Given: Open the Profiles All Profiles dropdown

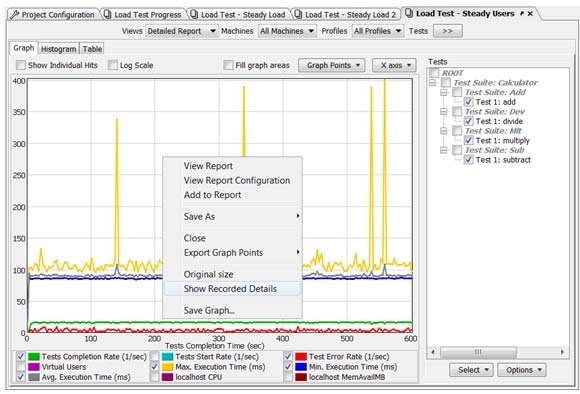Looking at the screenshot, I should click(x=378, y=31).
